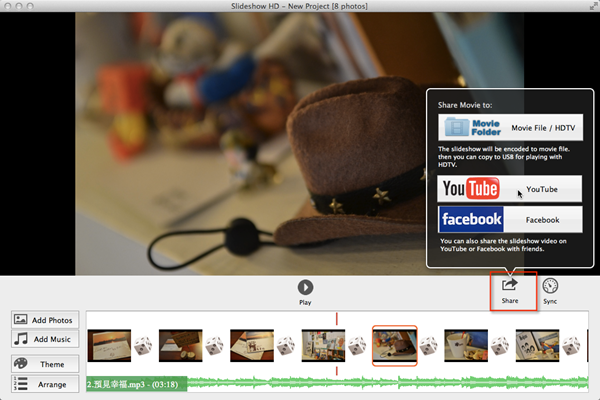
Task: Click the YouTube logo in share popup
Action: click(x=471, y=188)
